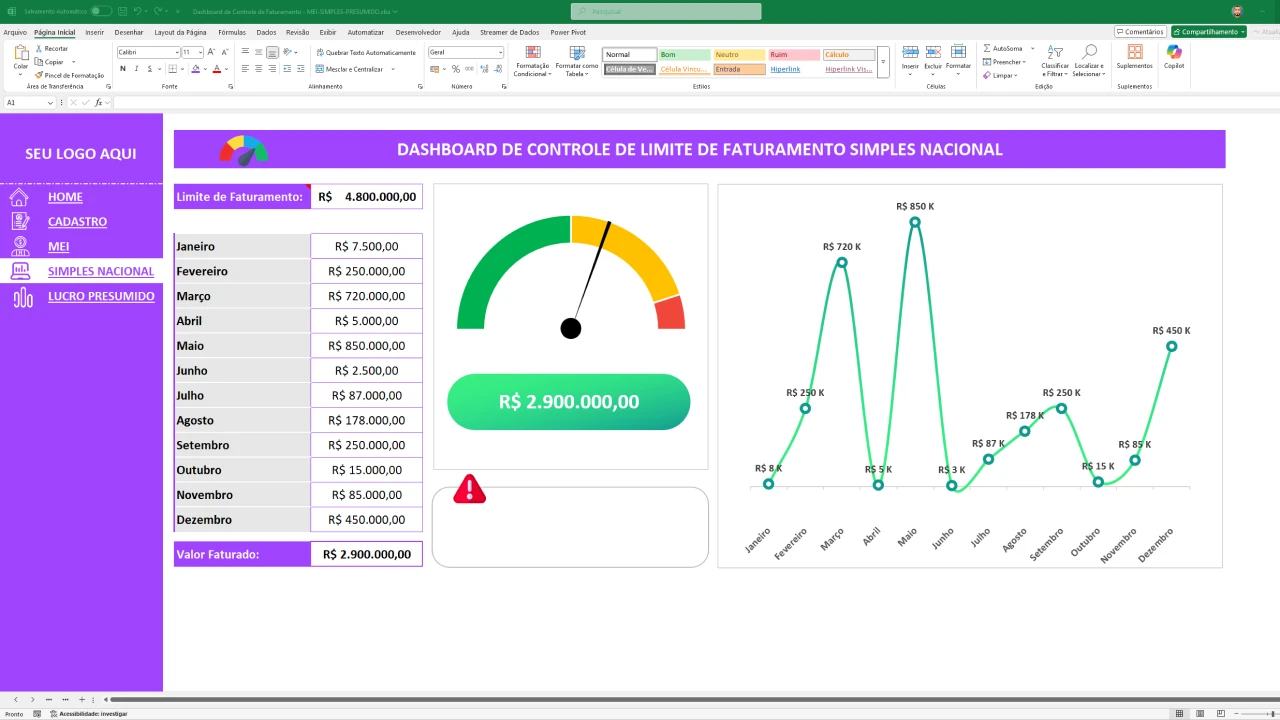Click the Suplementos add-ins icon

[1135, 56]
